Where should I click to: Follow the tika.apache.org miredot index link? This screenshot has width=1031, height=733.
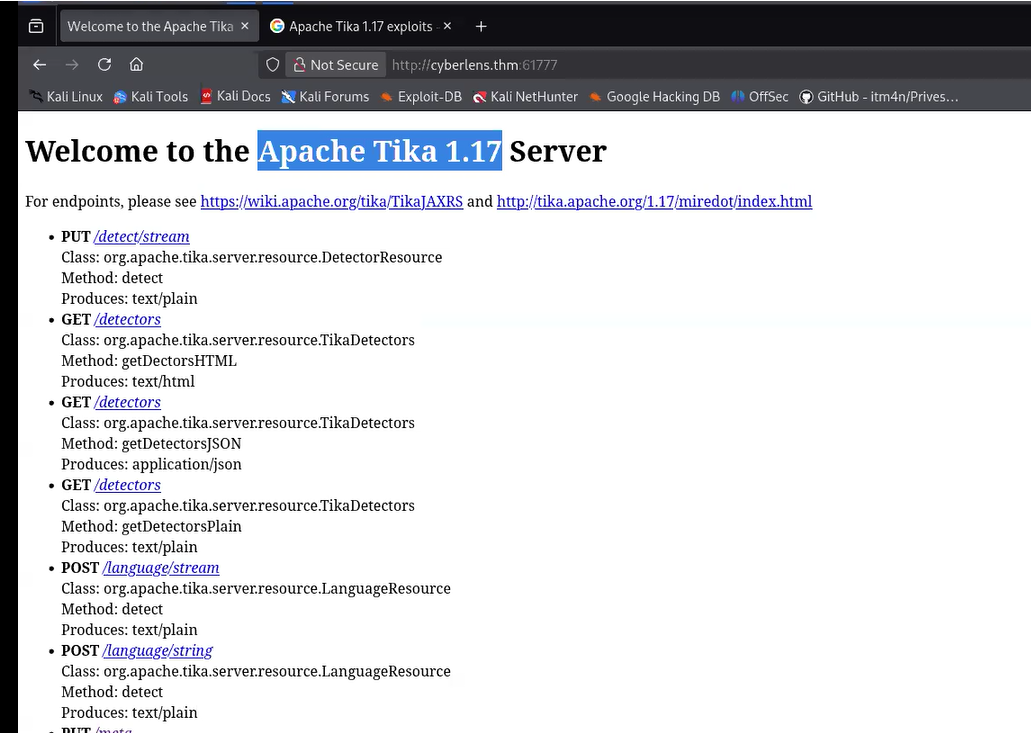coord(654,201)
